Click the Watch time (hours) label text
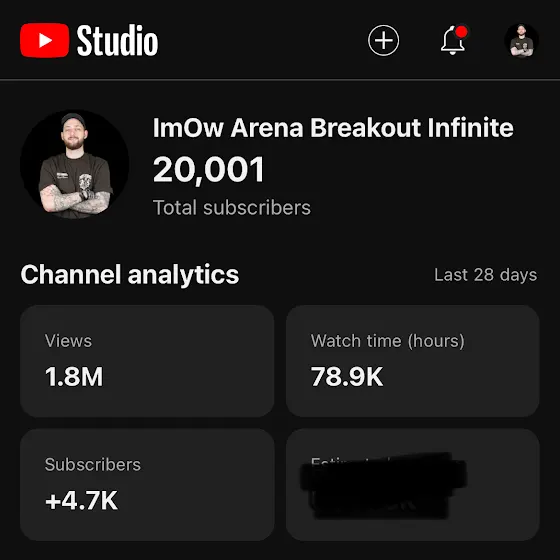 pos(388,341)
